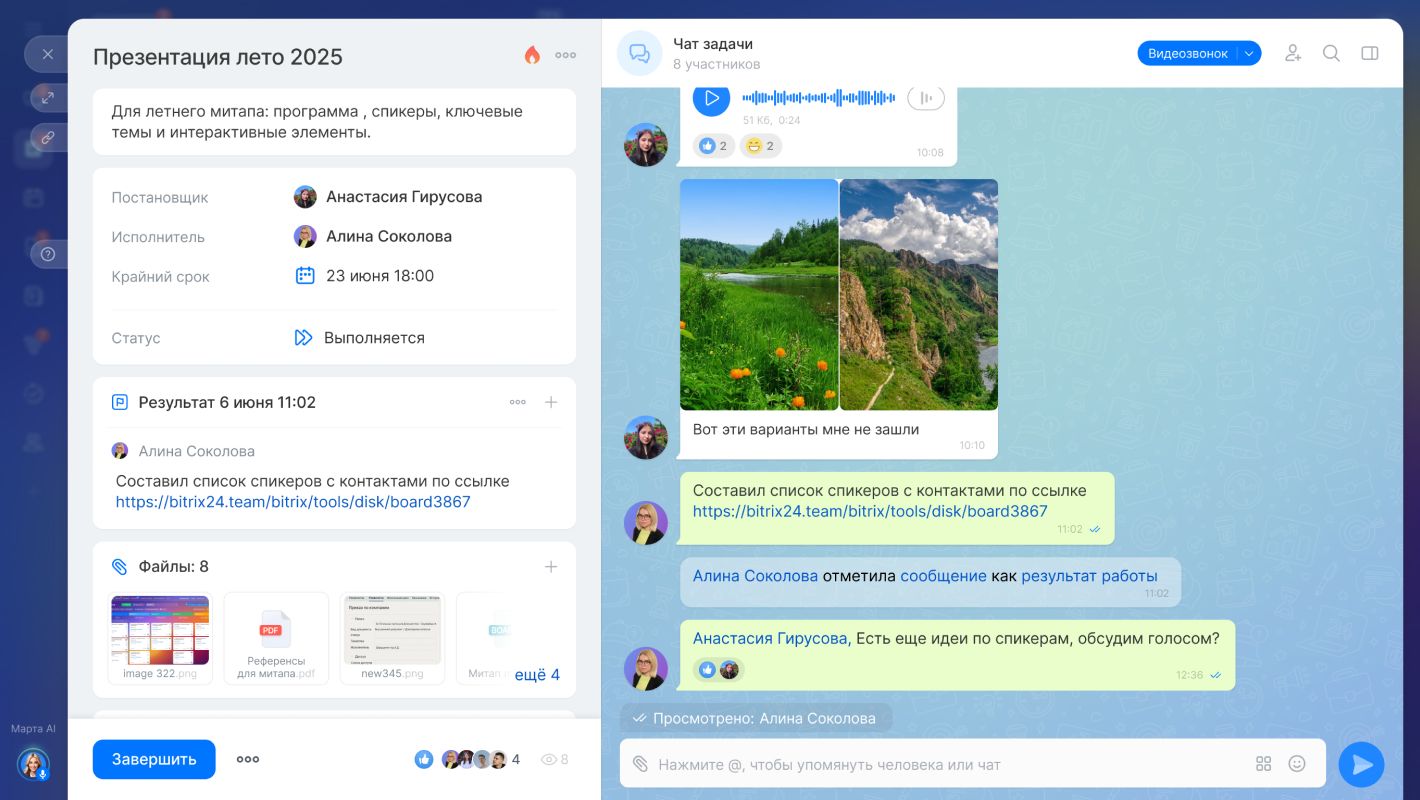Toggle the thumbs-up reaction on voice message
Viewport: 1420px width, 800px height.
pos(713,146)
